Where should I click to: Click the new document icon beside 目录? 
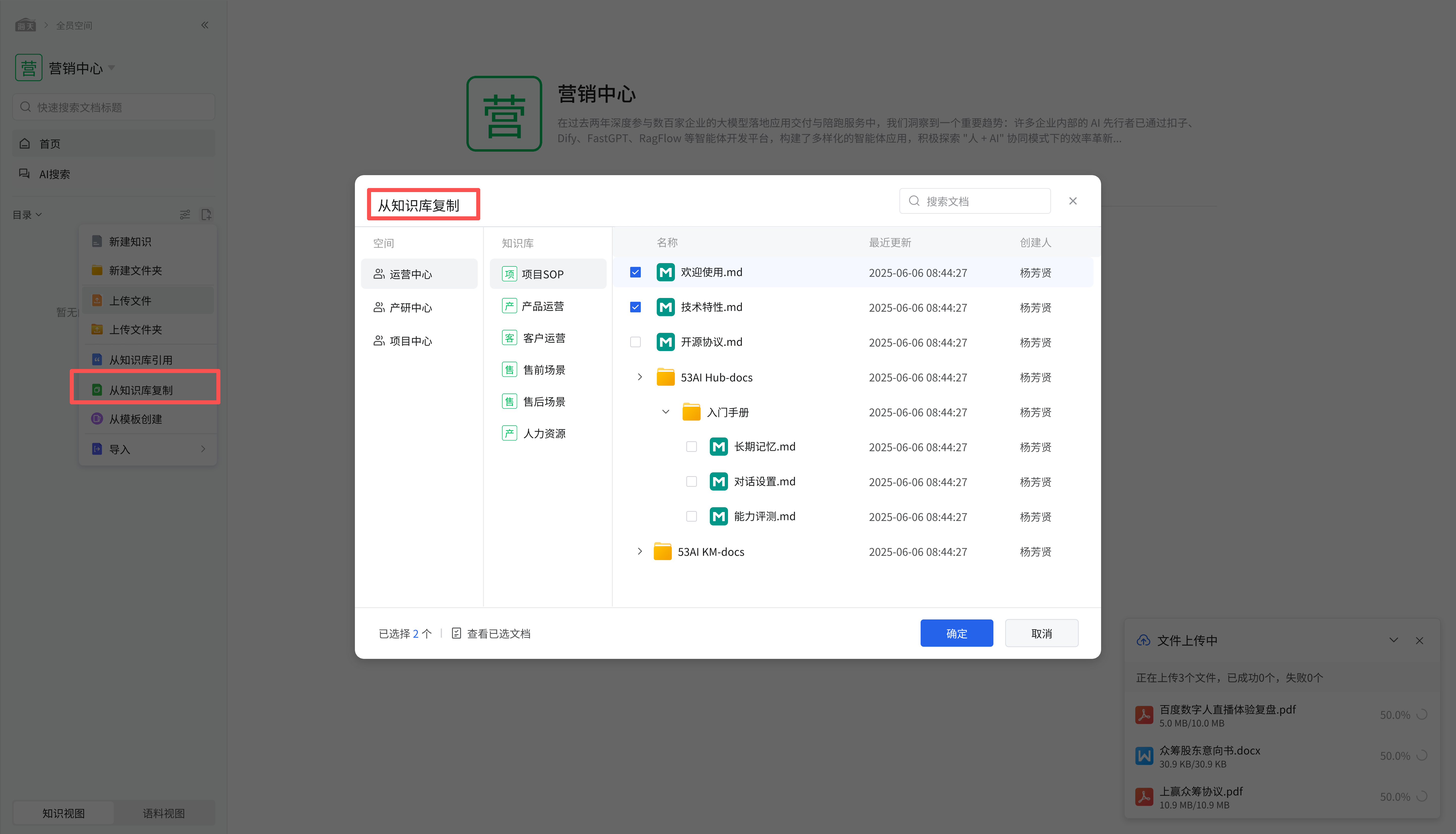pos(206,214)
